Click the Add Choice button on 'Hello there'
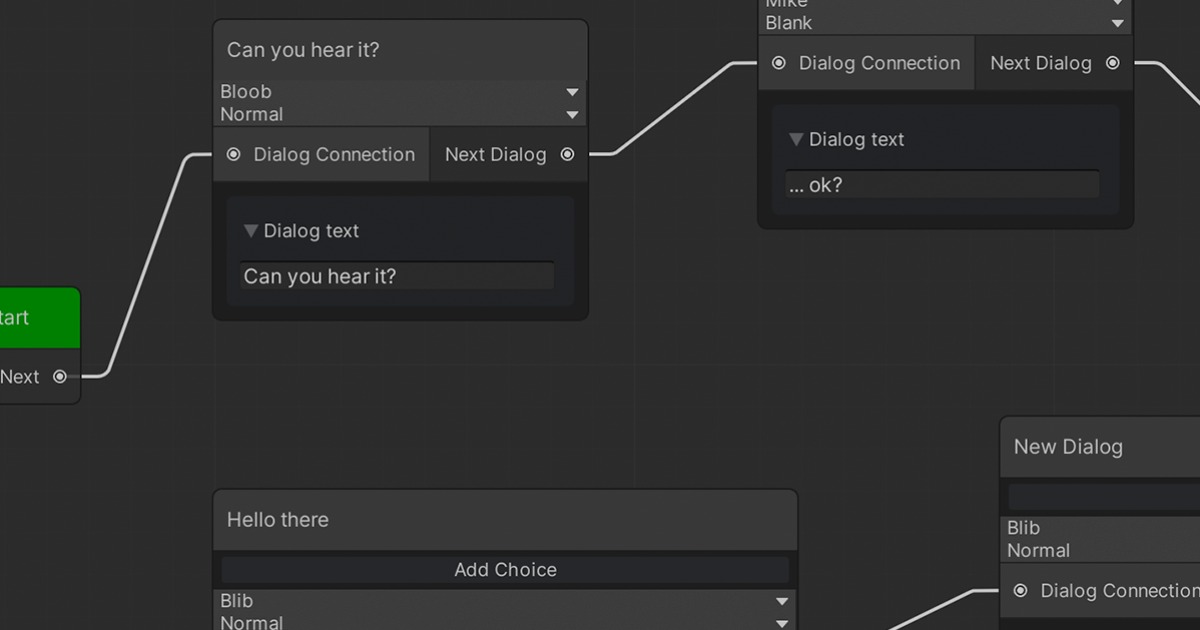The image size is (1200, 630). (x=505, y=569)
